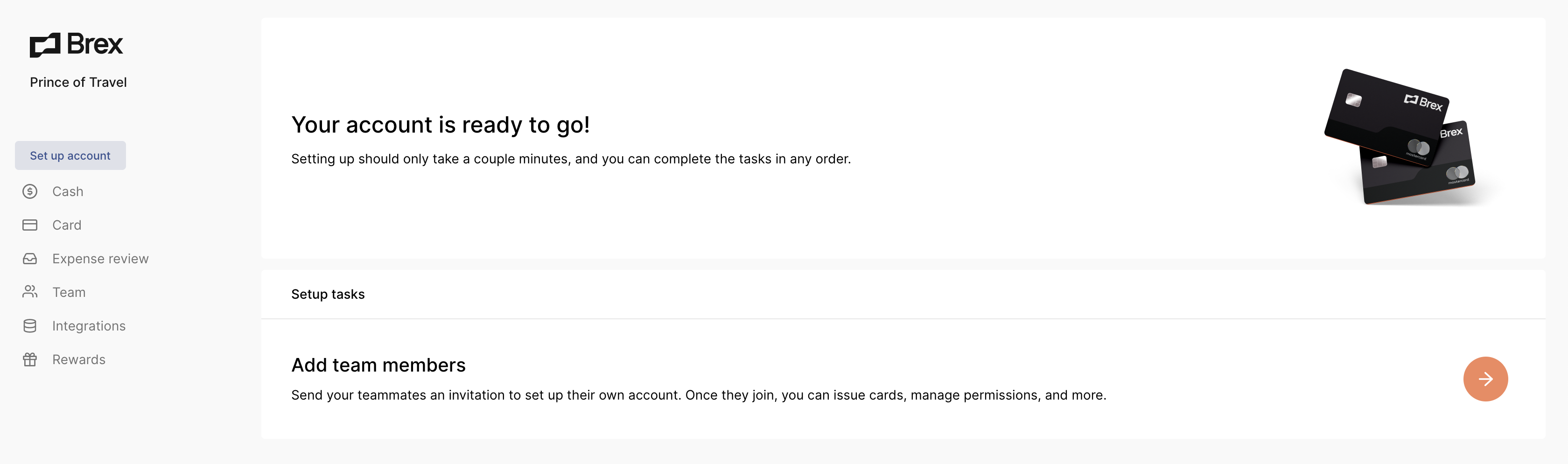Screen dimensions: 1568x464
Task: Click the Cash dollar-sign icon
Action: [x=30, y=192]
